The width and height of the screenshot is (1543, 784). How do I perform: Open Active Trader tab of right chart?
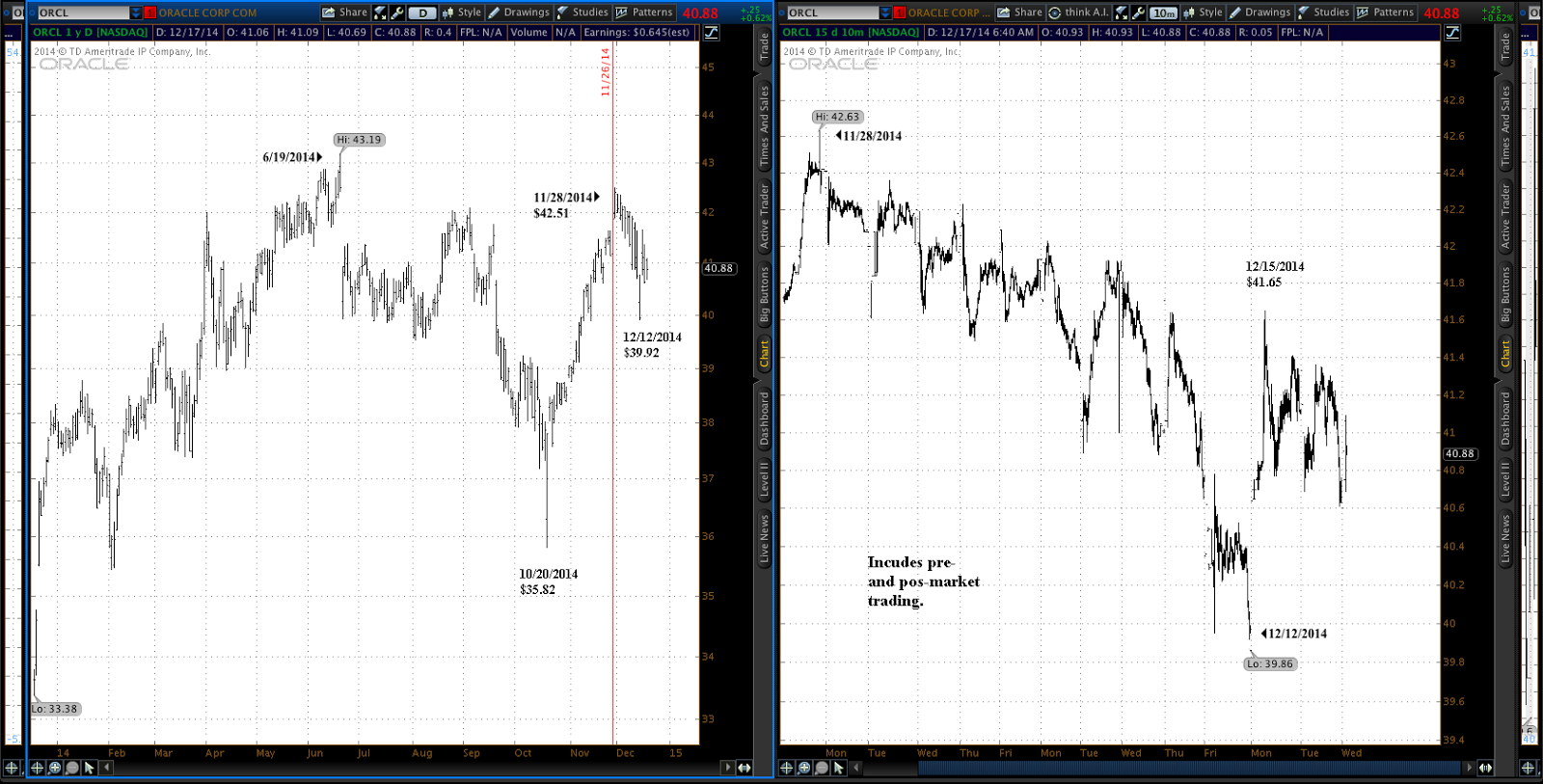pyautogui.click(x=1504, y=217)
